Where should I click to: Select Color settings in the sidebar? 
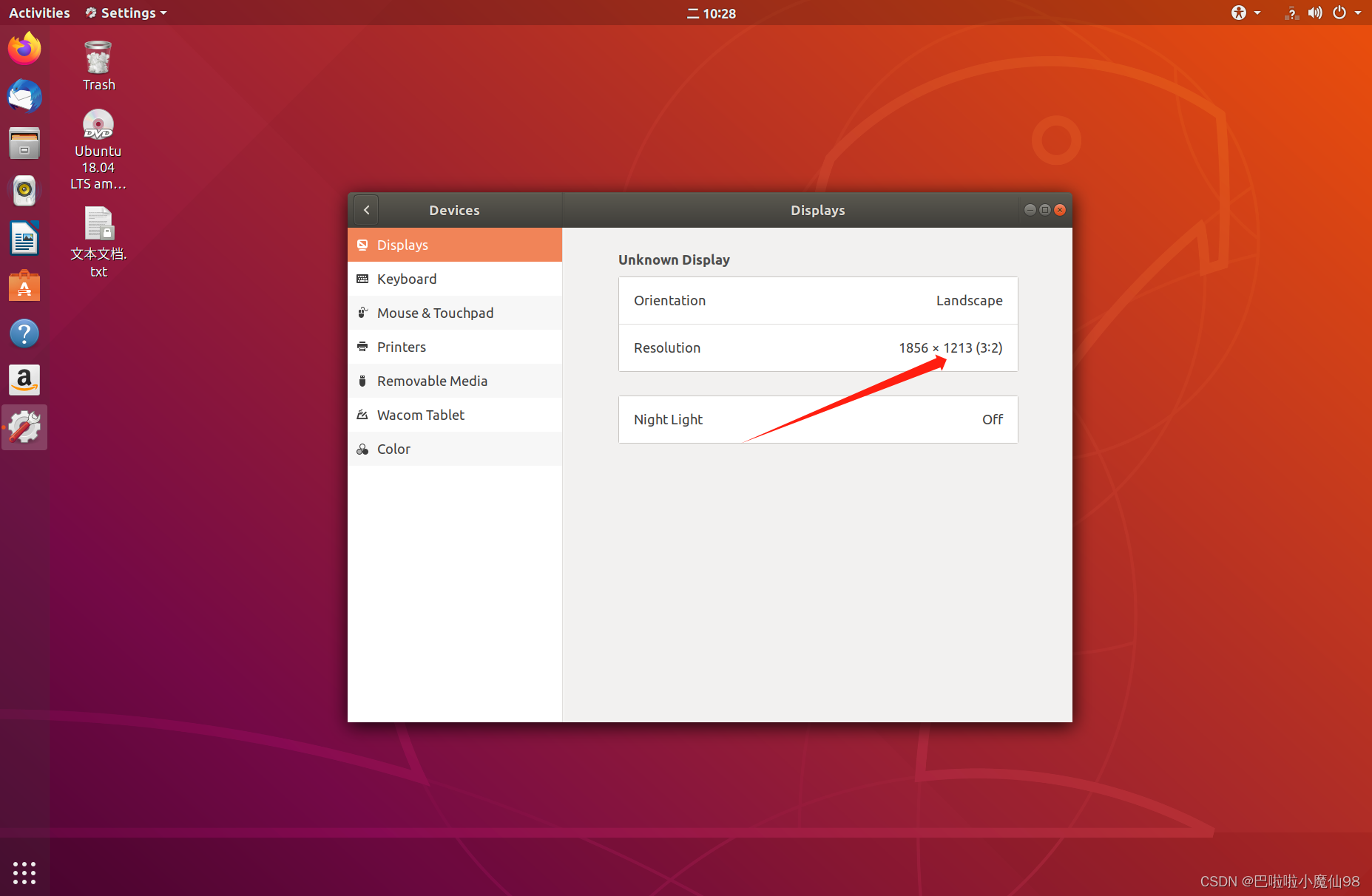393,449
